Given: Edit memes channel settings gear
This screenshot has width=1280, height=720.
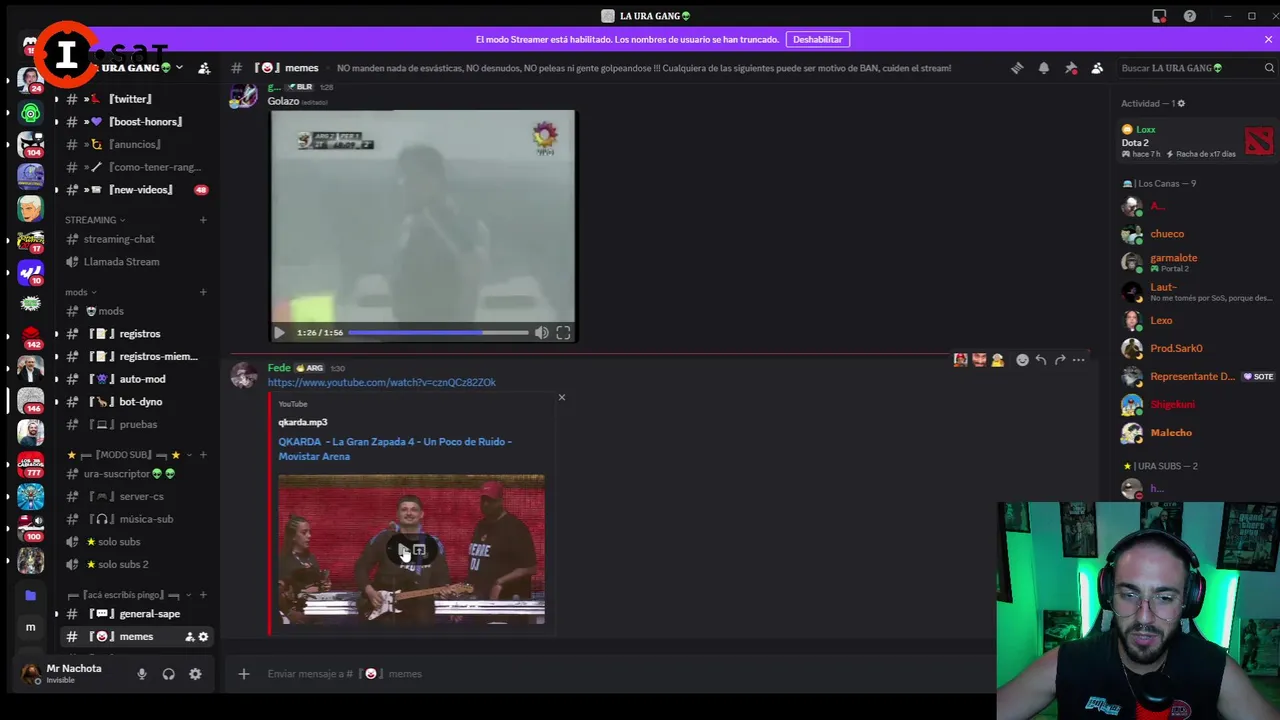Looking at the screenshot, I should coord(203,637).
